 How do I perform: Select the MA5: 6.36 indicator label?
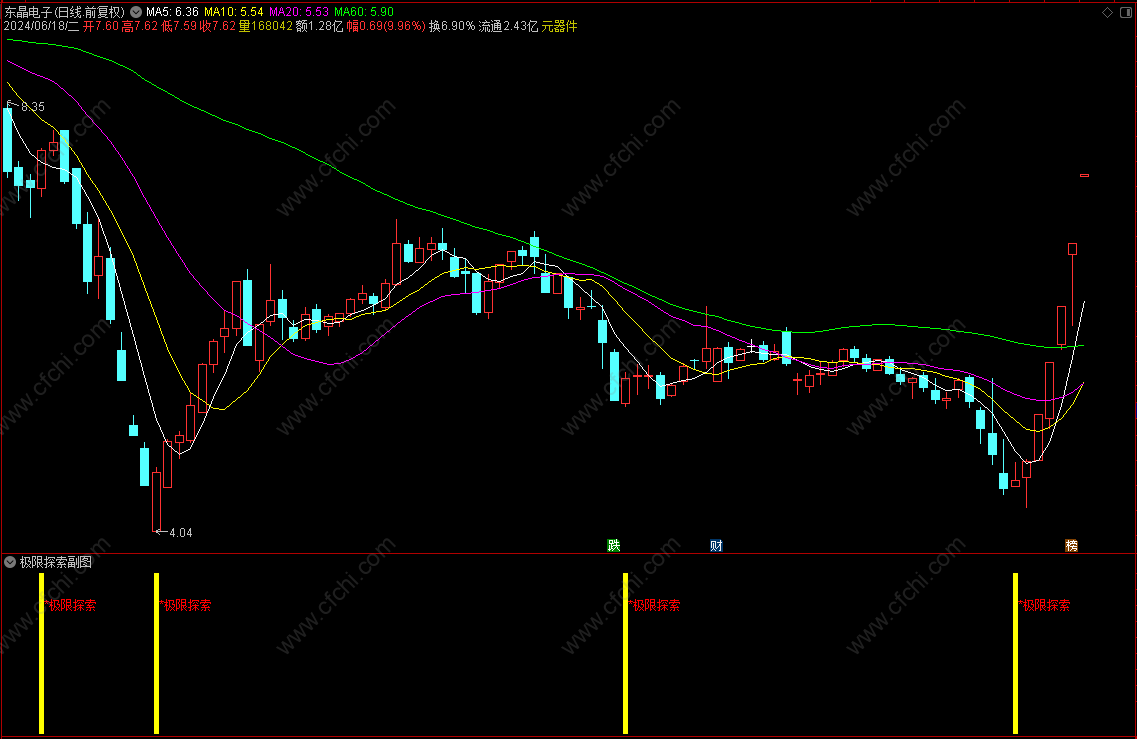[172, 12]
